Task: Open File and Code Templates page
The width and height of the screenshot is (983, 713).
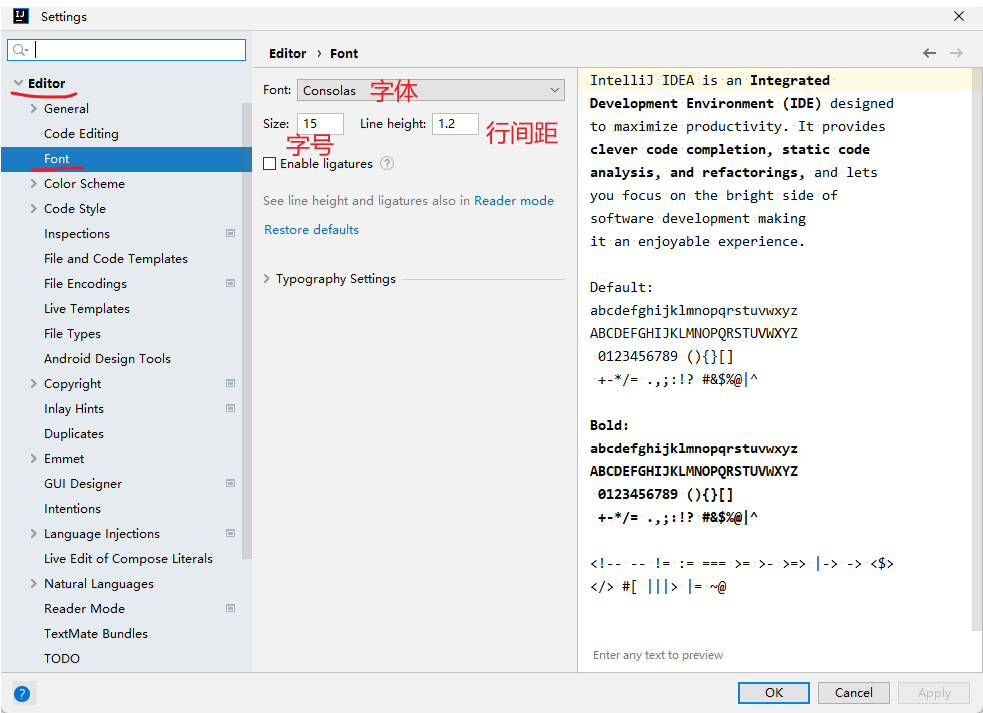Action: [x=116, y=258]
